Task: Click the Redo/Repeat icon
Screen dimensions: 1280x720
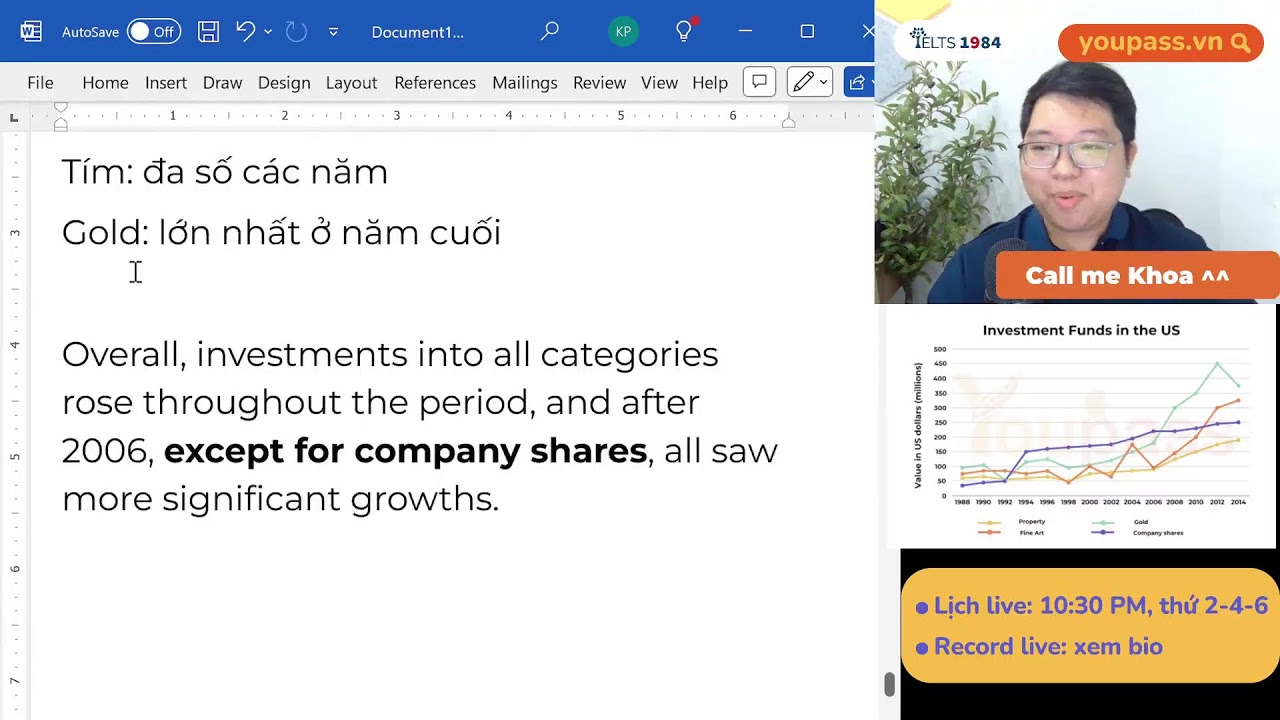Action: tap(296, 32)
